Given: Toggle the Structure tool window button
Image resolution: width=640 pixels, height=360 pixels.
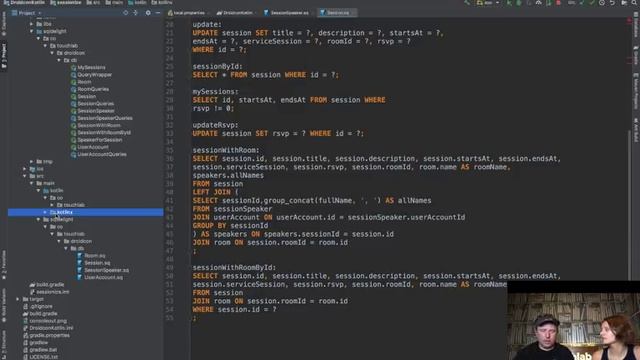Looking at the screenshot, I should tap(4, 345).
